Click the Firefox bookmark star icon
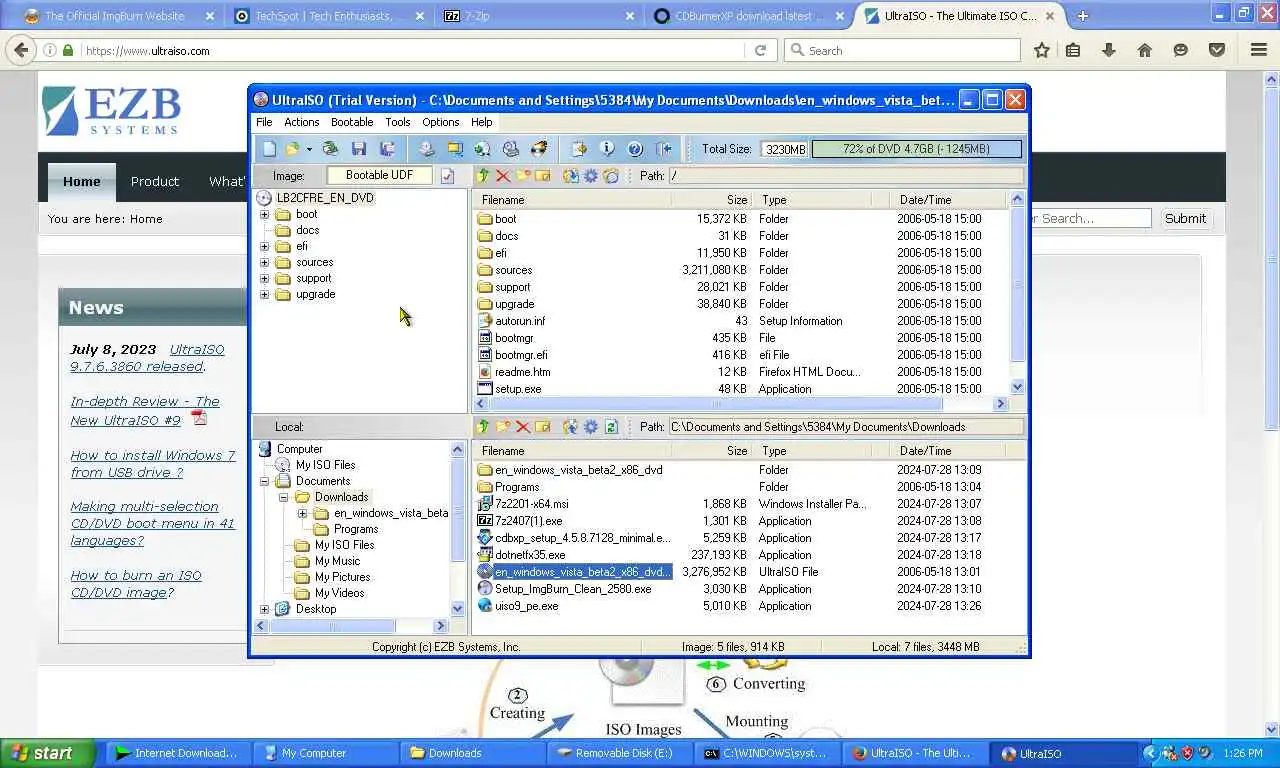Viewport: 1280px width, 768px height. [x=1041, y=50]
